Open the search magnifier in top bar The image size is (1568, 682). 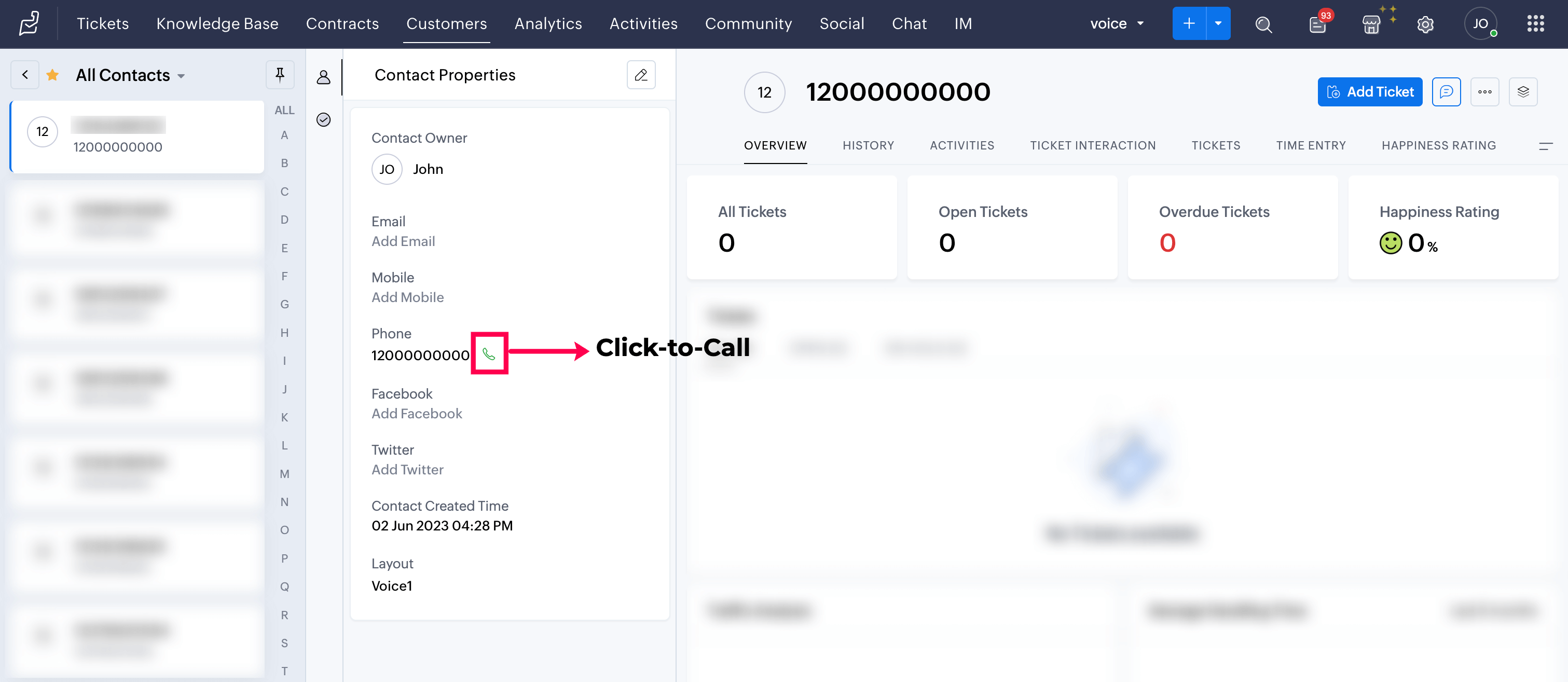(x=1263, y=24)
